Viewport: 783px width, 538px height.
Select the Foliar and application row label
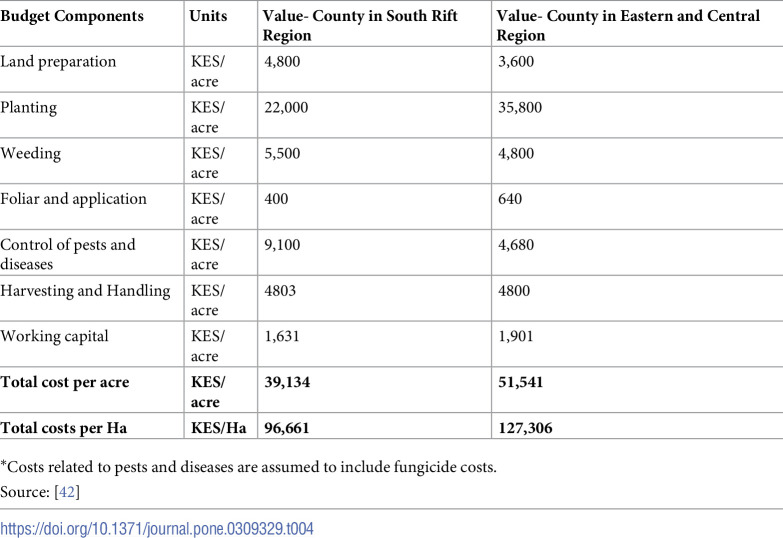[x=73, y=199]
